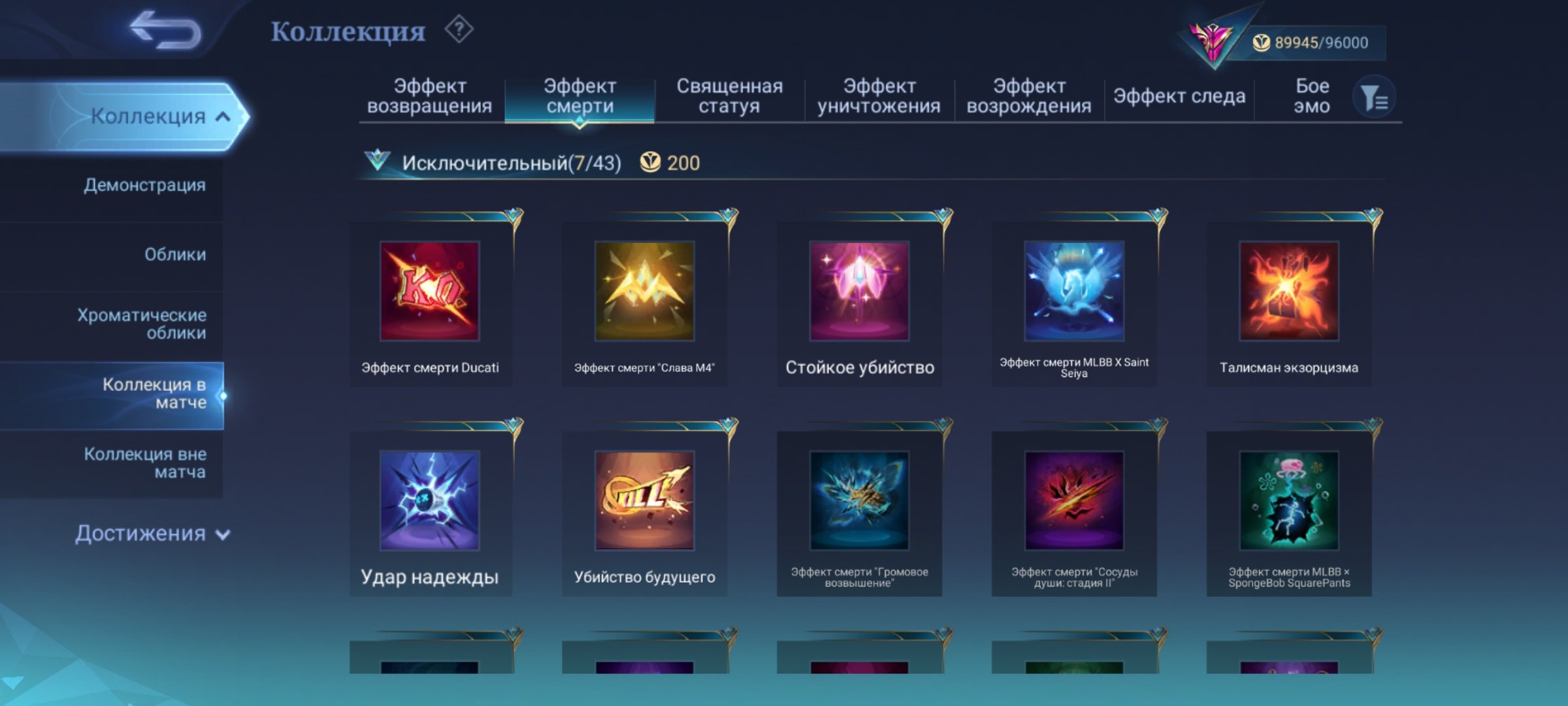Open the Священная статуя tab
Viewport: 1568px width, 706px height.
coord(729,96)
